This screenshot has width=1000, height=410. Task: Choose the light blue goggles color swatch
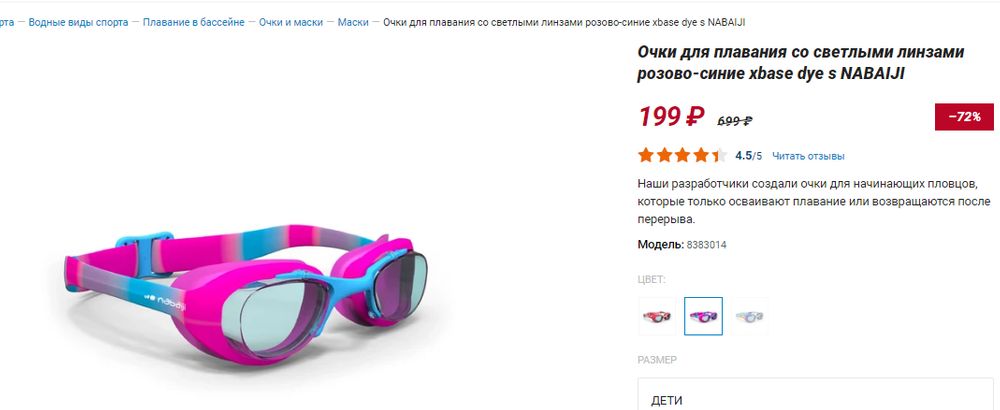749,316
